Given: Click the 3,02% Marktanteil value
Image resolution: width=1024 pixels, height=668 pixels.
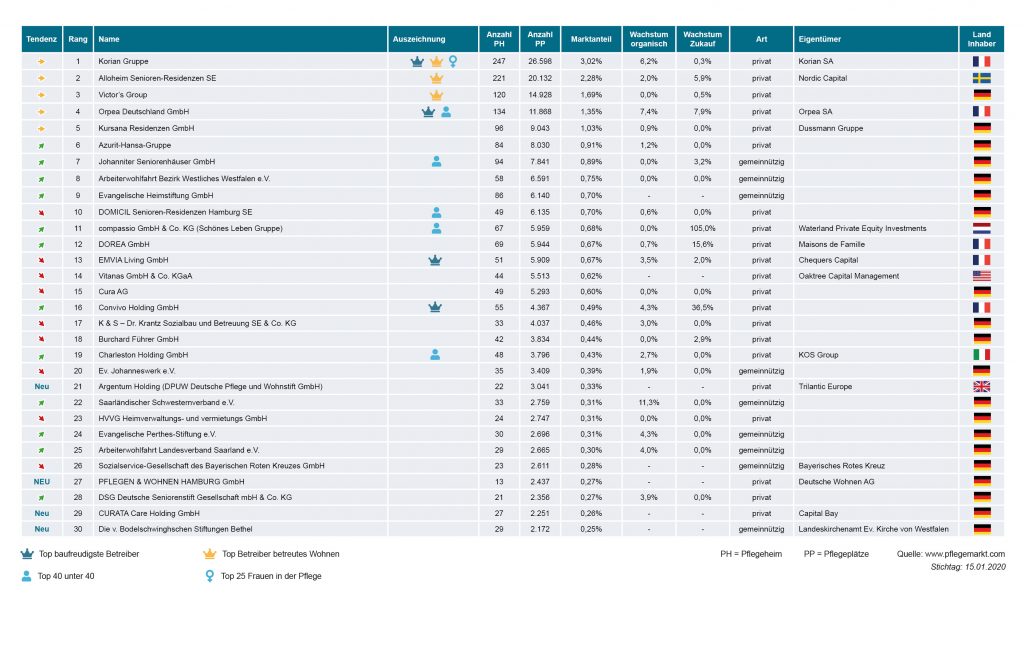Looking at the screenshot, I should pos(591,61).
